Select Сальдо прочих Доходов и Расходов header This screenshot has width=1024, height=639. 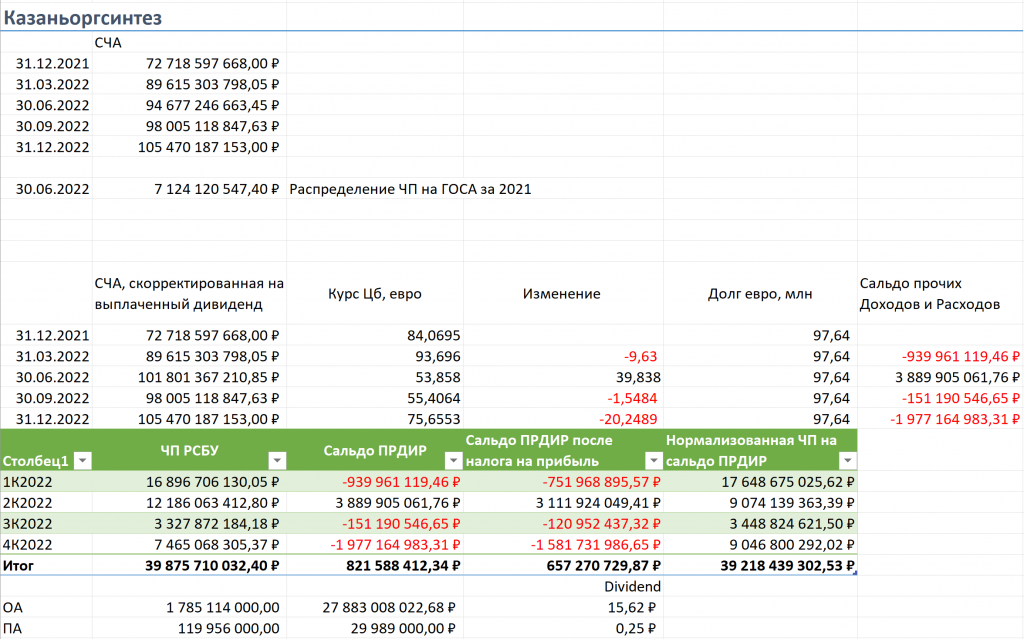click(930, 293)
